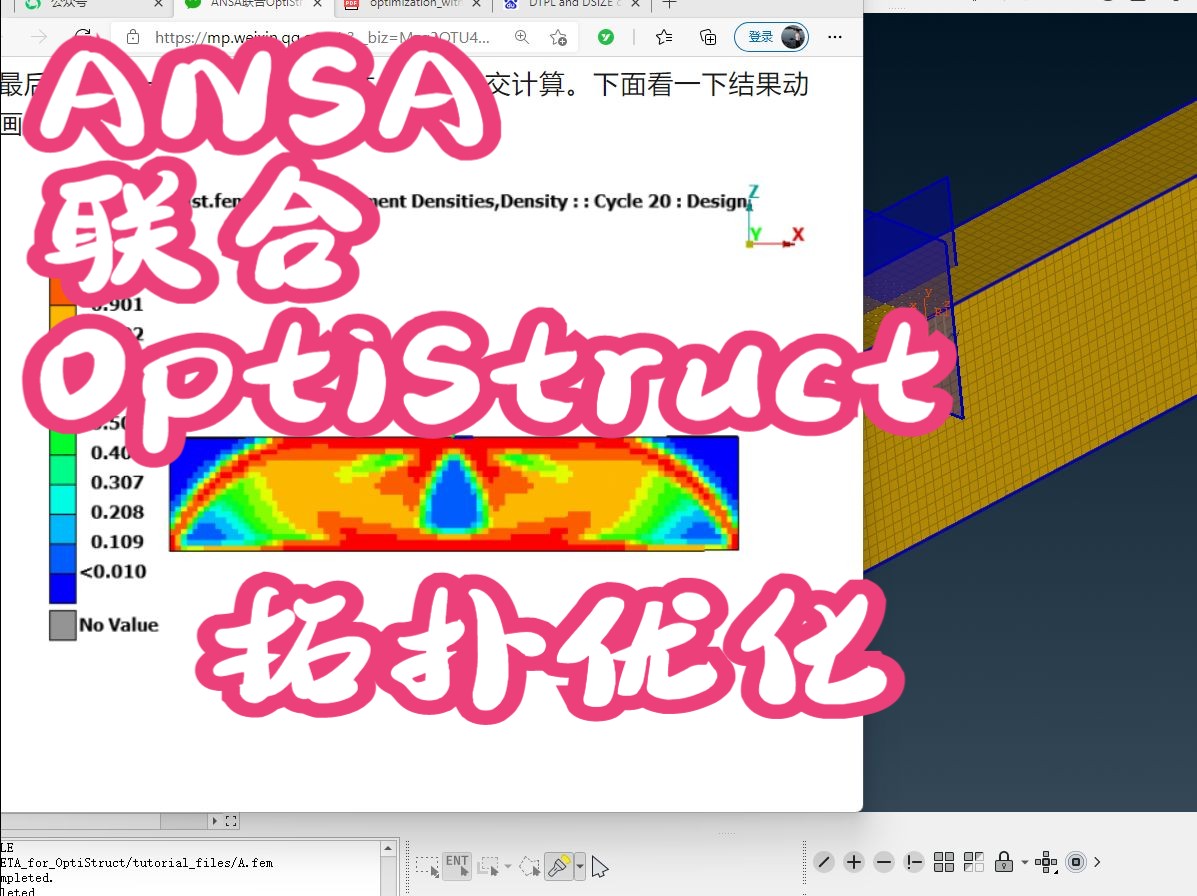This screenshot has height=896, width=1197.
Task: Toggle the fullscreen expand icon below page
Action: (231, 821)
